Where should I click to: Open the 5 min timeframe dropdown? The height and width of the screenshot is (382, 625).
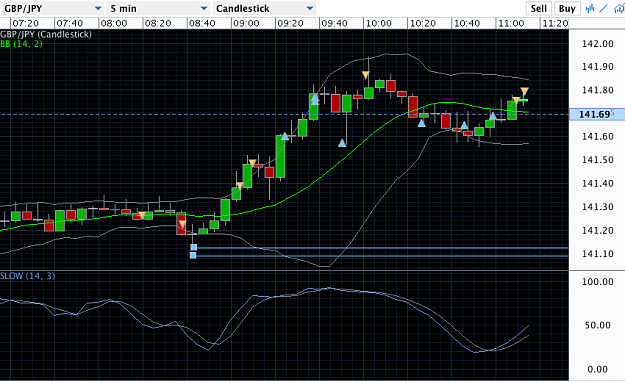click(159, 8)
